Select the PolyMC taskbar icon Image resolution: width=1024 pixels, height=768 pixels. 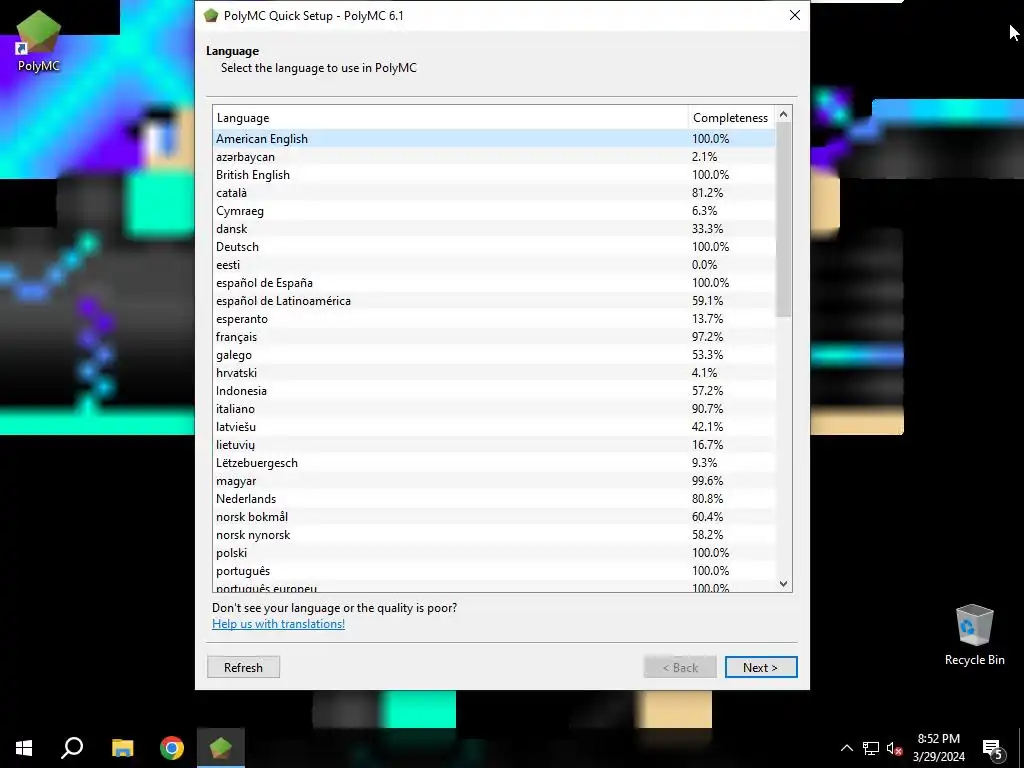pyautogui.click(x=221, y=748)
